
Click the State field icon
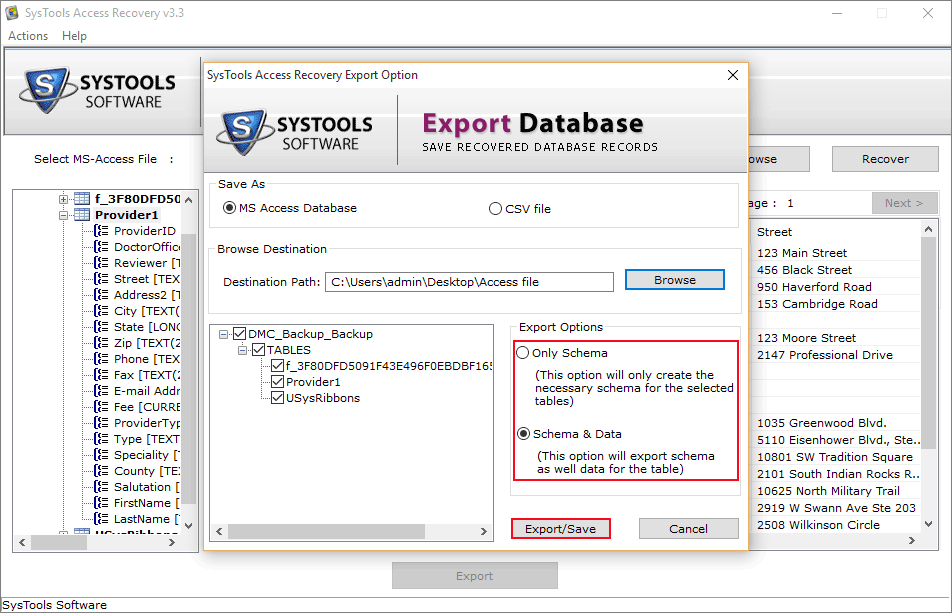coord(101,327)
